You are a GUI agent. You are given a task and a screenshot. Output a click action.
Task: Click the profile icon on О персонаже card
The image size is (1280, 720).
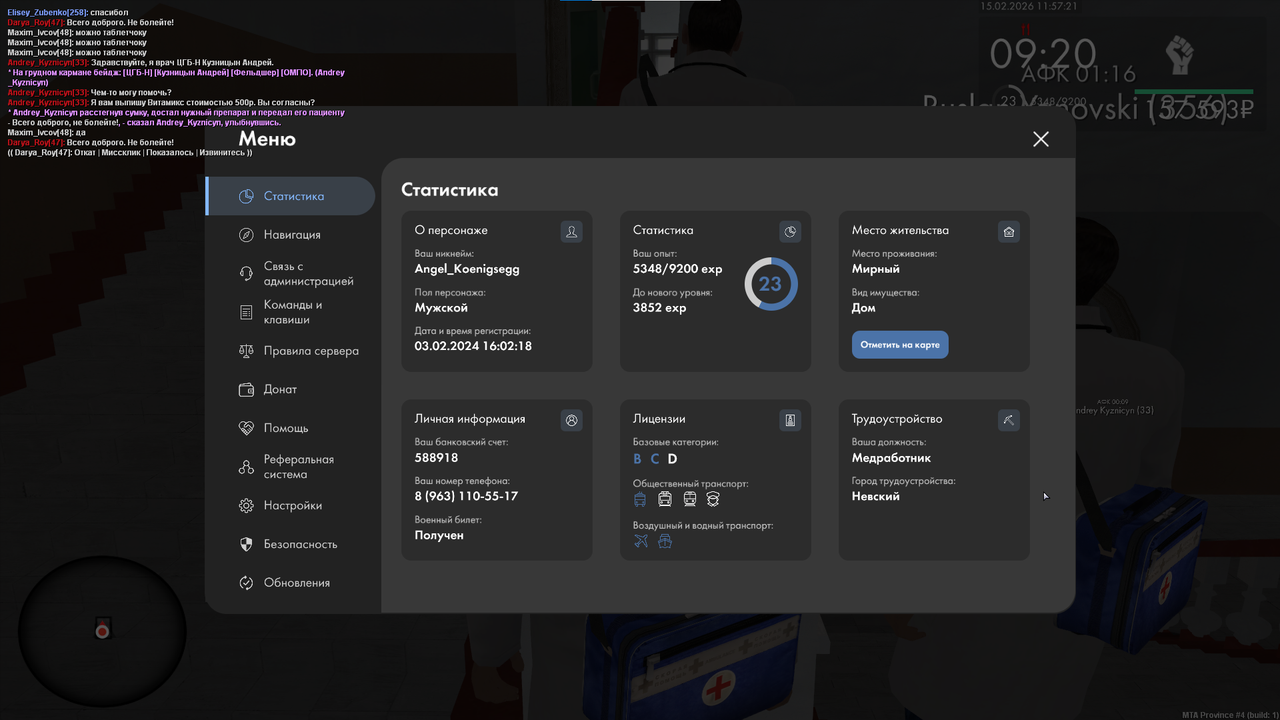[x=571, y=232]
